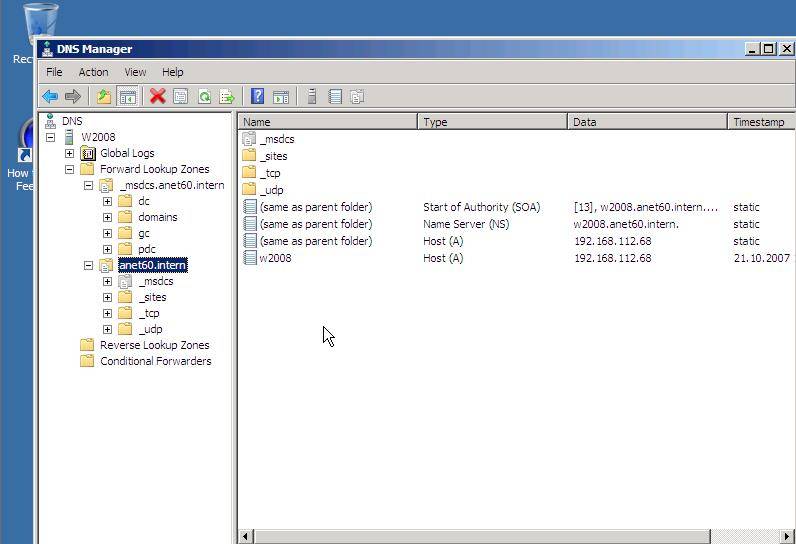Expand the domains folder

107,217
